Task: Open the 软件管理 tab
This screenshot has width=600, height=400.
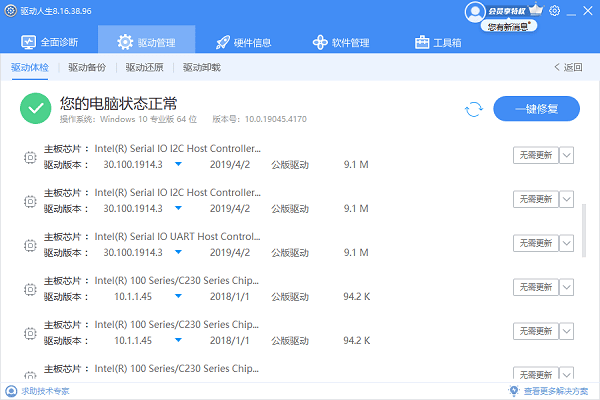Action: tap(341, 42)
